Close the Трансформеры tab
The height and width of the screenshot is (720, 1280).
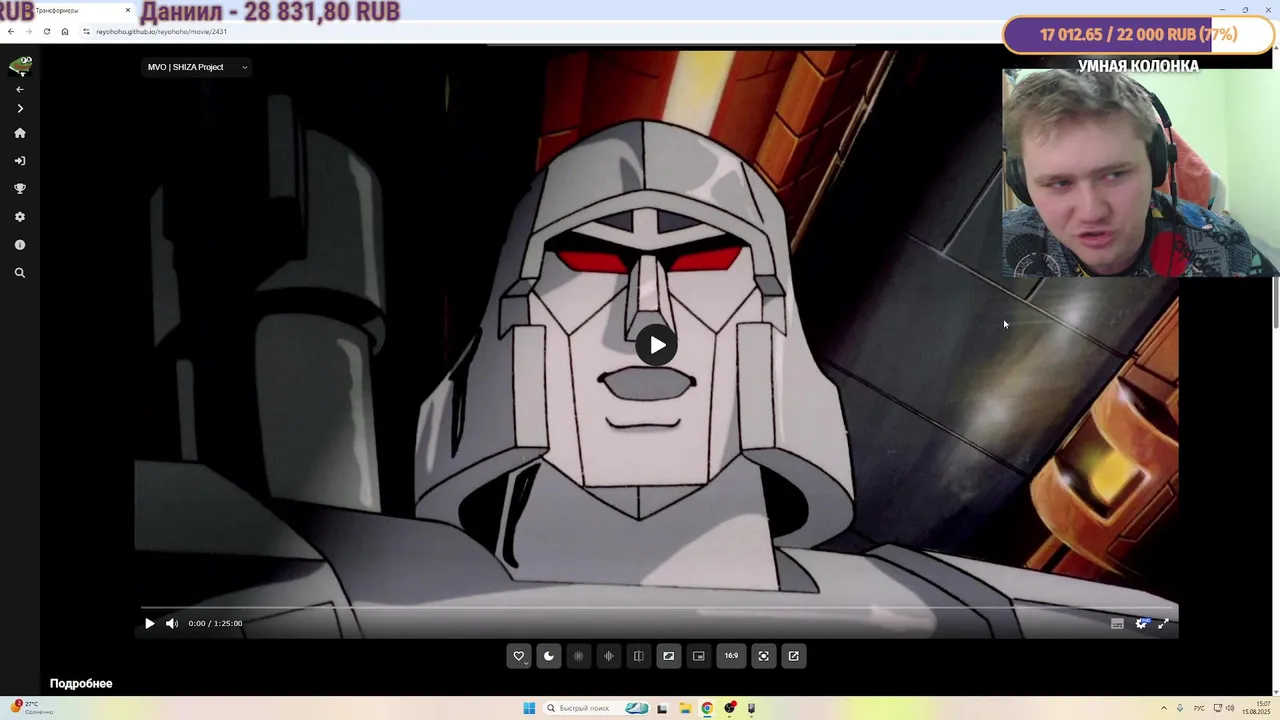(128, 10)
